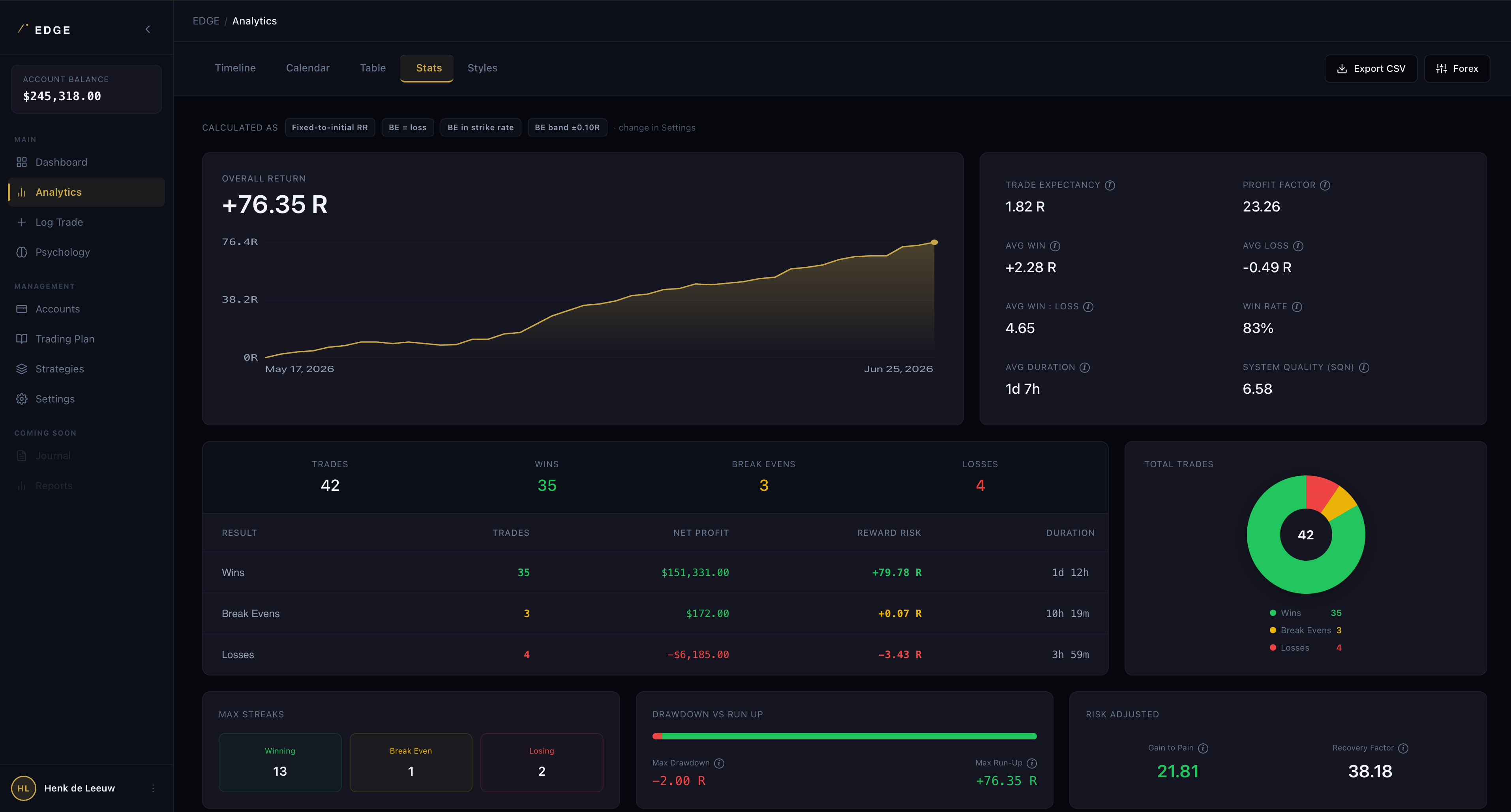Click the EDGE logo icon
Image resolution: width=1511 pixels, height=812 pixels.
(x=23, y=29)
